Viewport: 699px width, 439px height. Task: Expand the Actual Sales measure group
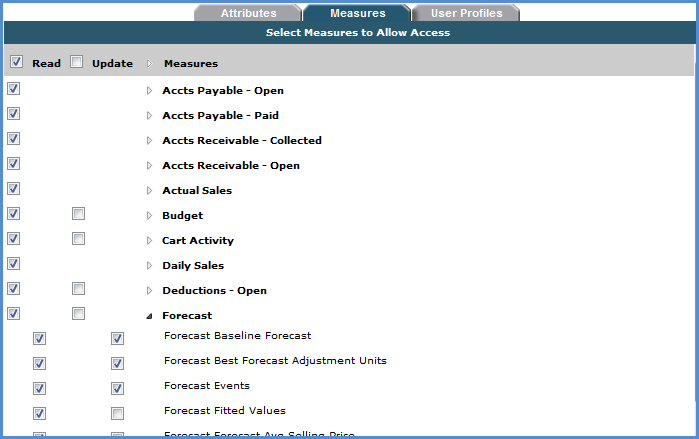coord(150,191)
